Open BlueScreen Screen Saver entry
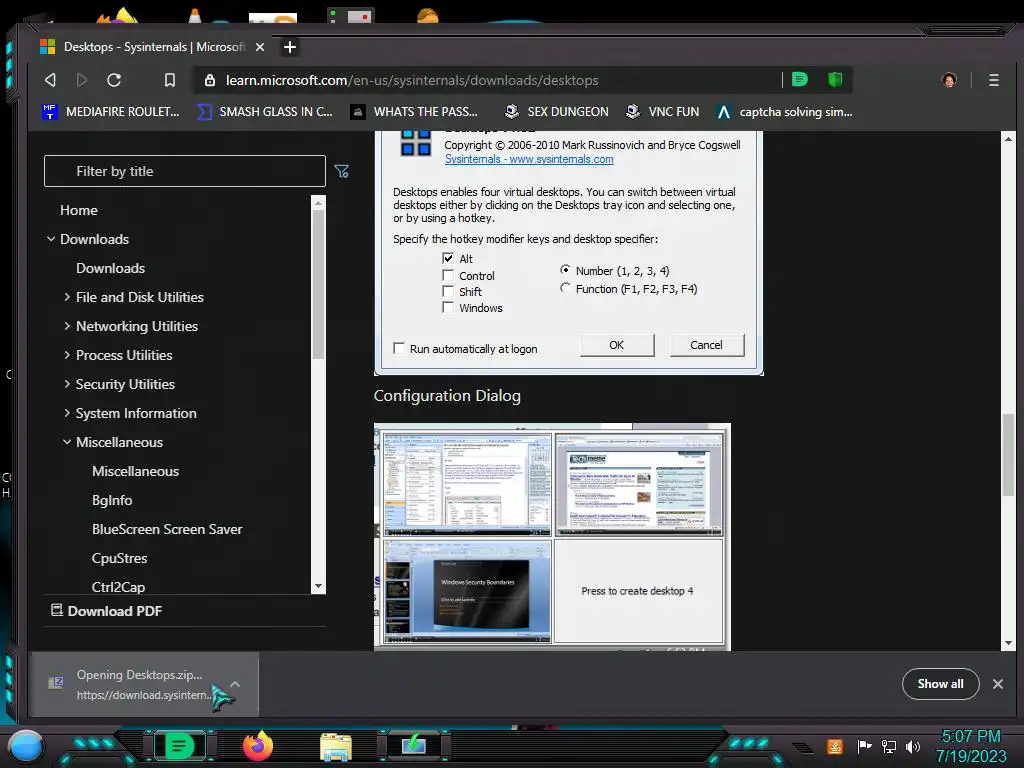Screen dimensions: 1024x768 [167, 530]
